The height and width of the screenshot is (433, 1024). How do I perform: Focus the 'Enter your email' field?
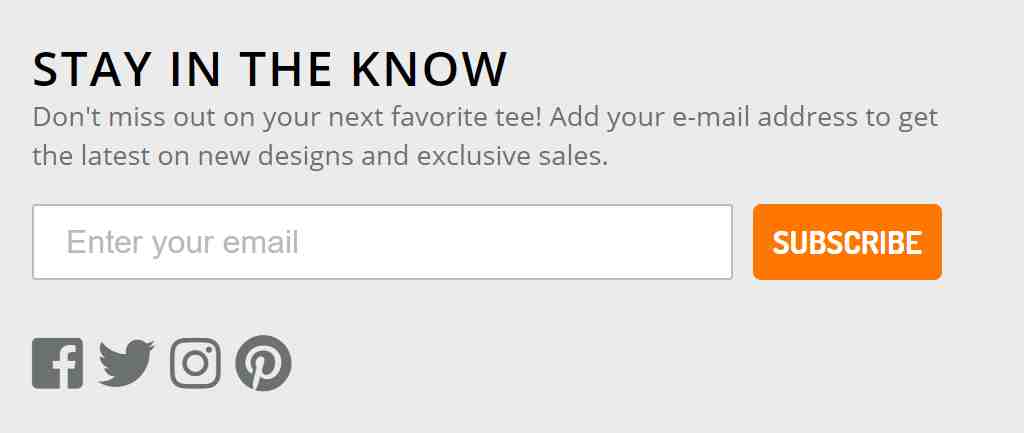pos(382,242)
